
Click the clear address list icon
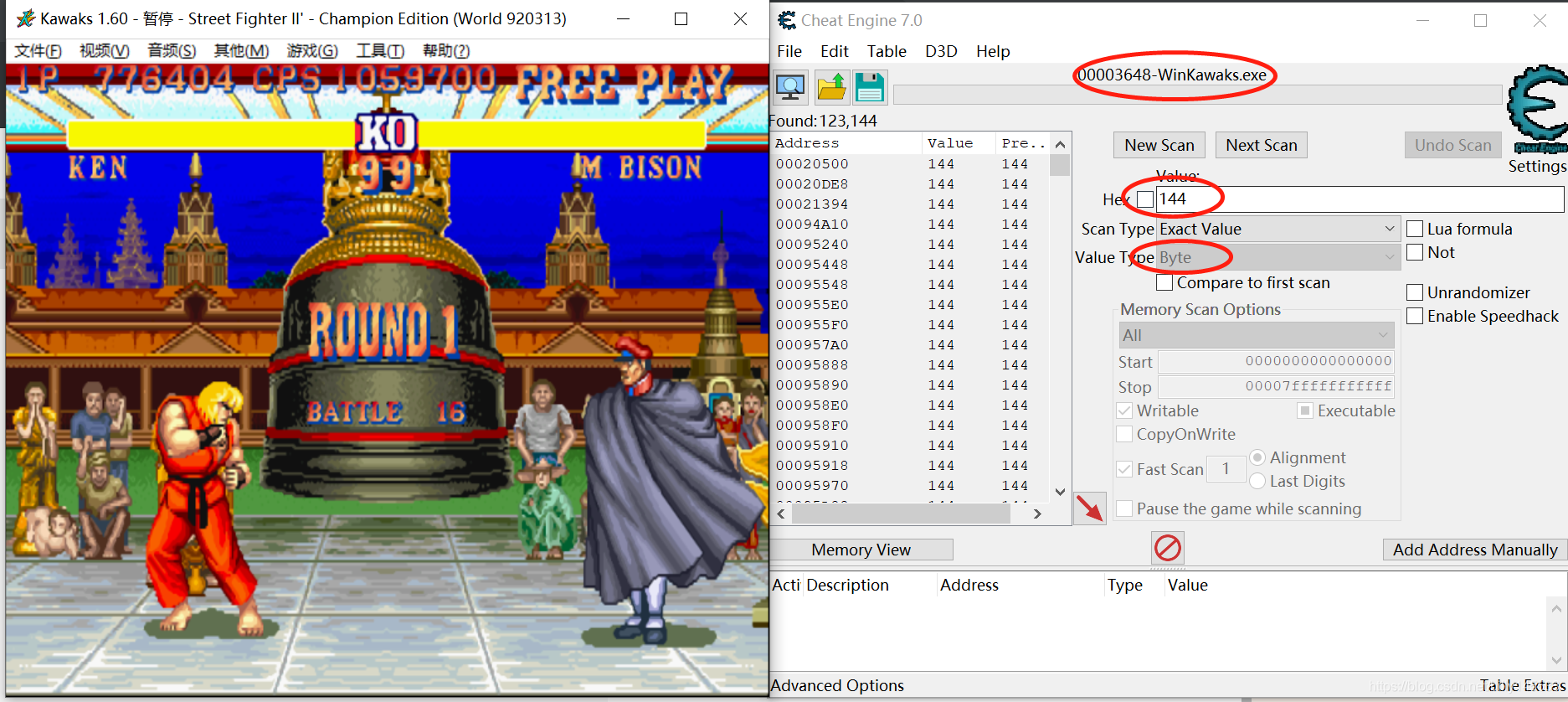pos(1168,549)
